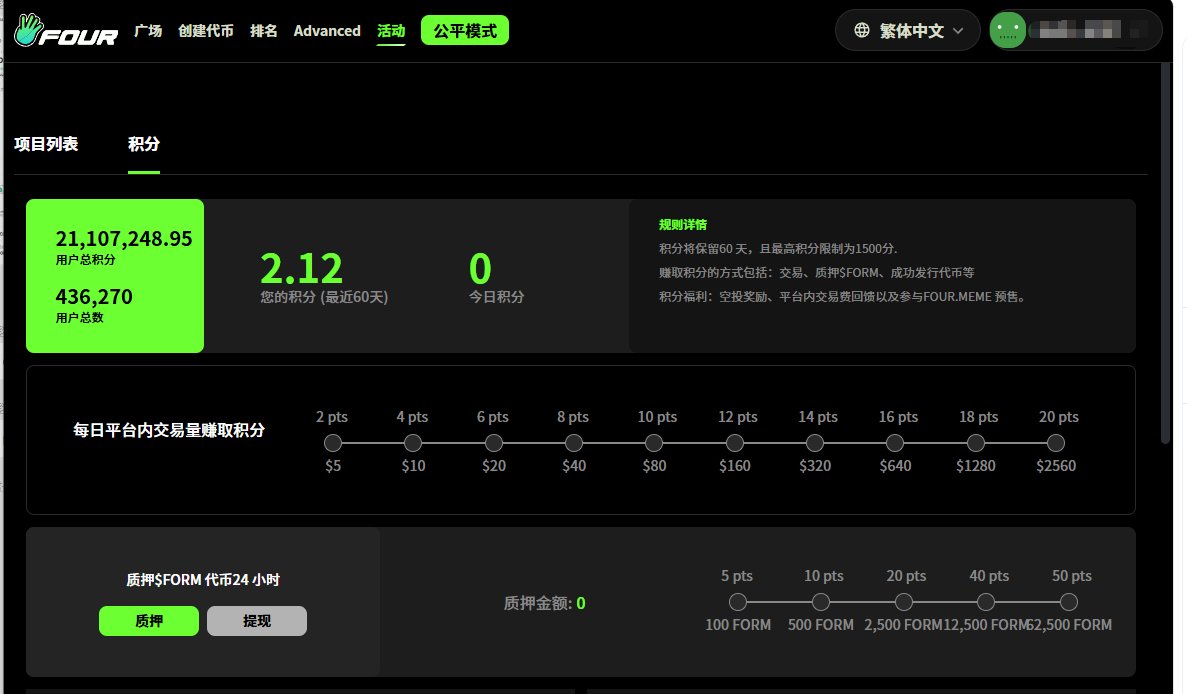This screenshot has width=1187, height=694.
Task: Click the globe language icon
Action: [861, 30]
